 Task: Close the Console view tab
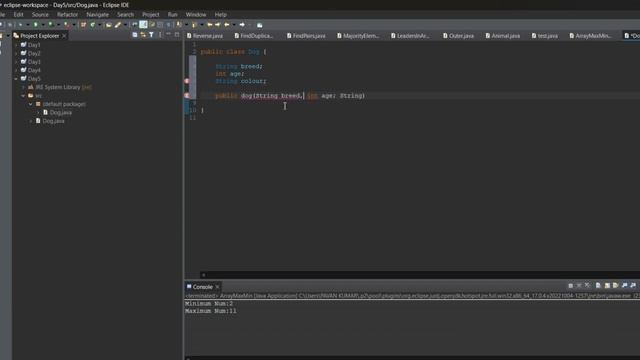(x=218, y=287)
